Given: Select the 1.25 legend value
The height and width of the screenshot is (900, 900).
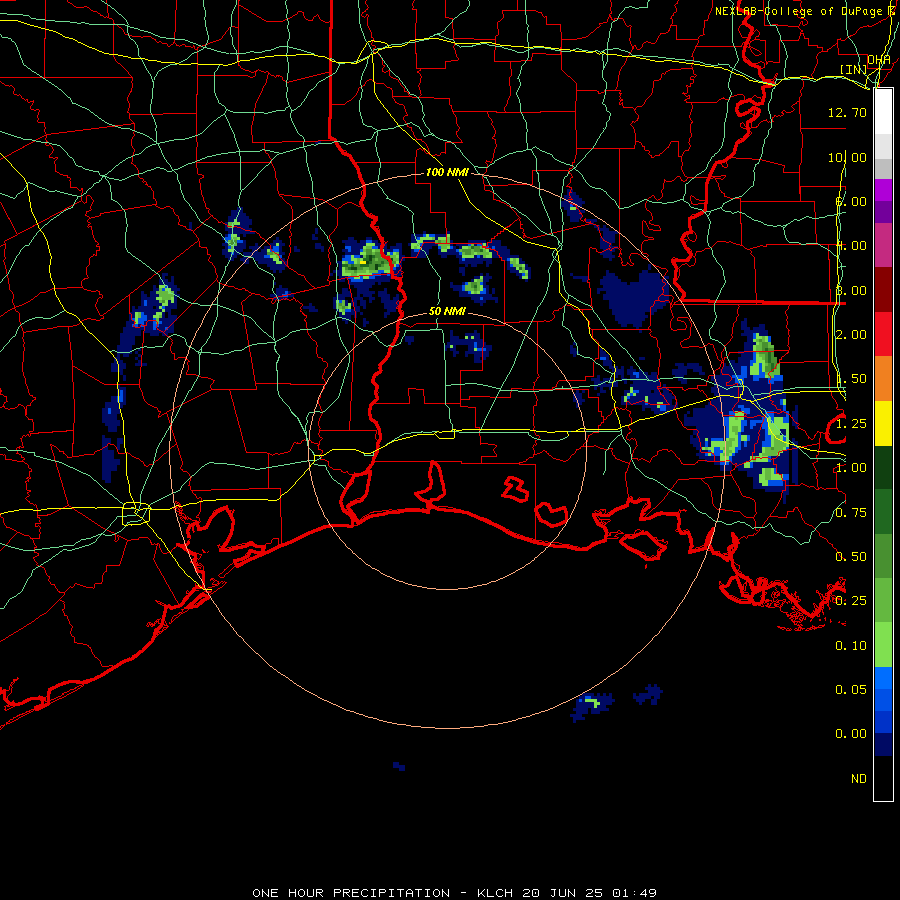Looking at the screenshot, I should point(851,424).
